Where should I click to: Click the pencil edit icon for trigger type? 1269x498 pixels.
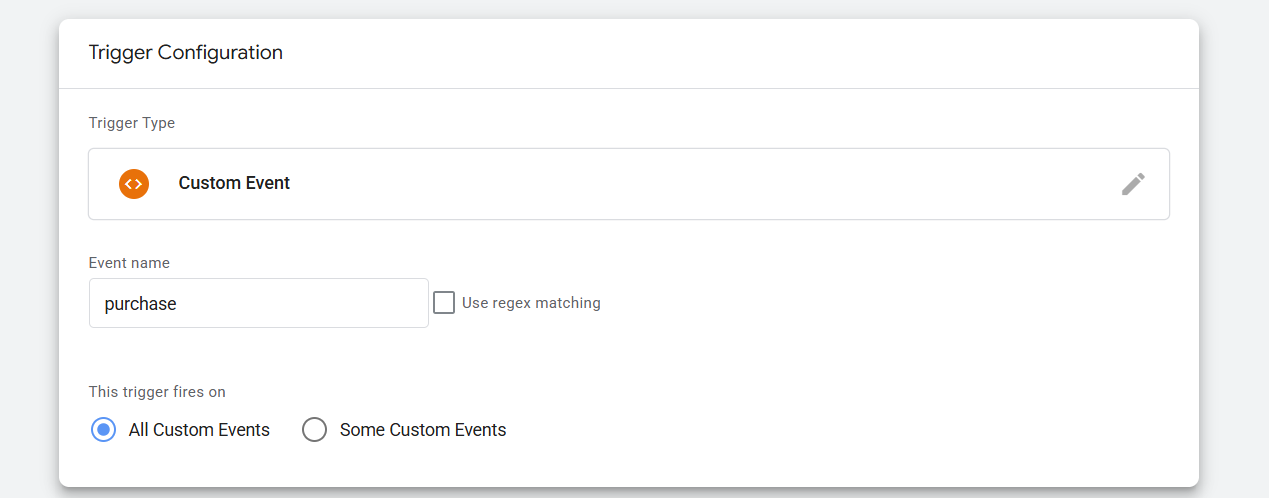(1133, 184)
